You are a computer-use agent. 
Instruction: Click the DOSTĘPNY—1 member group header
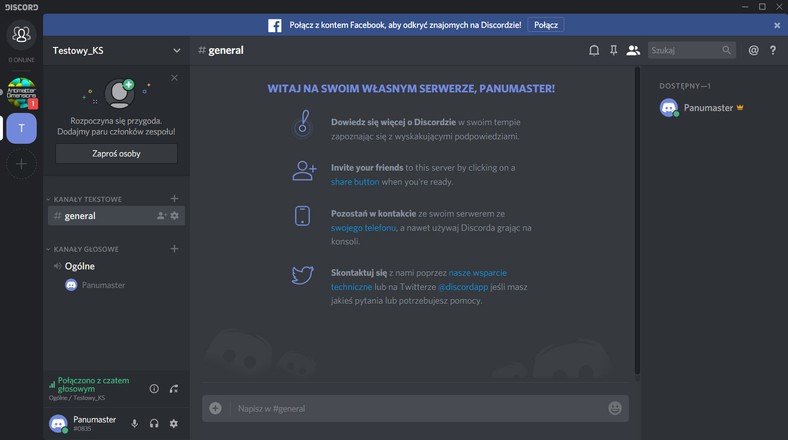tap(685, 86)
